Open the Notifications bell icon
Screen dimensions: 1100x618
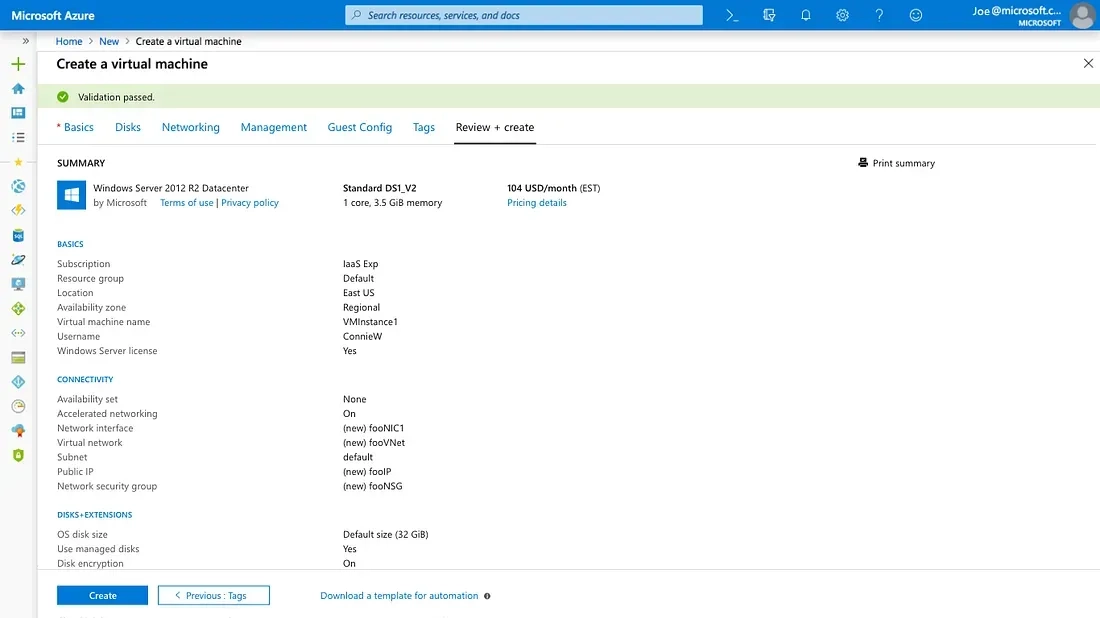click(x=805, y=15)
